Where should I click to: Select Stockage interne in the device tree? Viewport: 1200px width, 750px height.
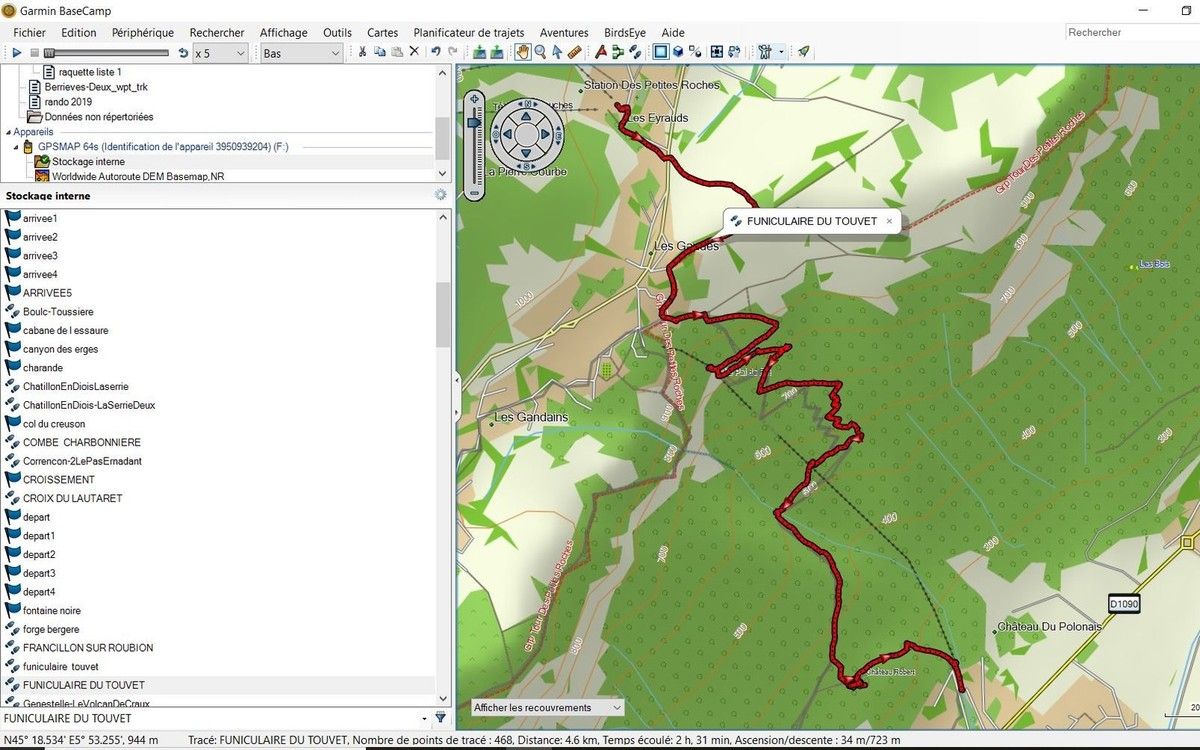pos(88,161)
